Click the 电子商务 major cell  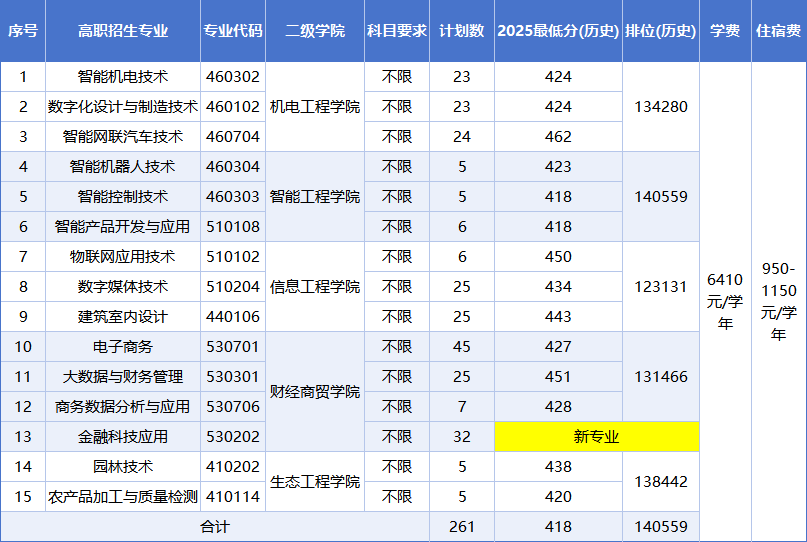[x=123, y=346]
